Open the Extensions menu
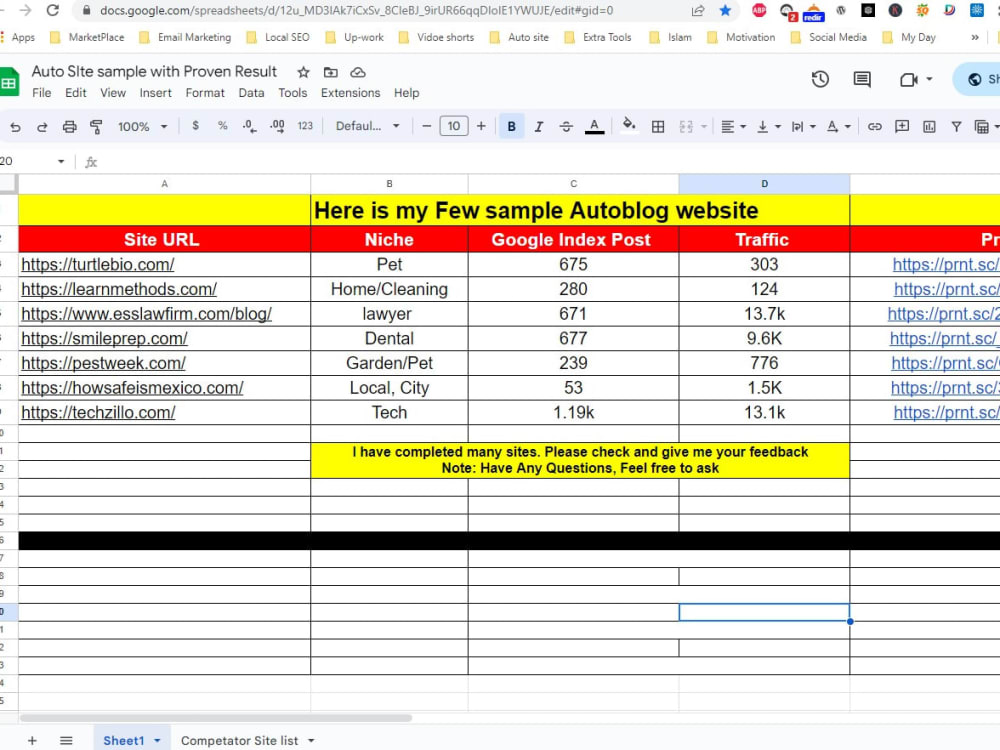The image size is (1000, 750). [350, 92]
